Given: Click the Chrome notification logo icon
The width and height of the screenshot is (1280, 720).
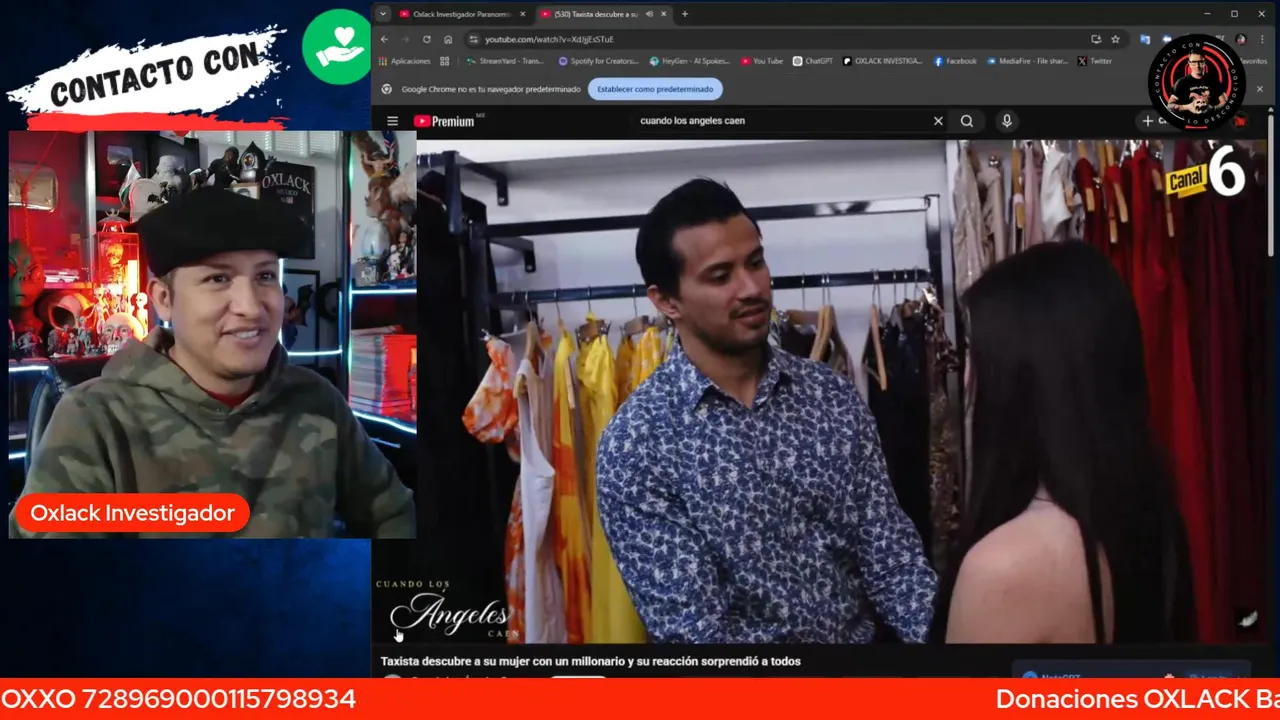Looking at the screenshot, I should point(387,89).
